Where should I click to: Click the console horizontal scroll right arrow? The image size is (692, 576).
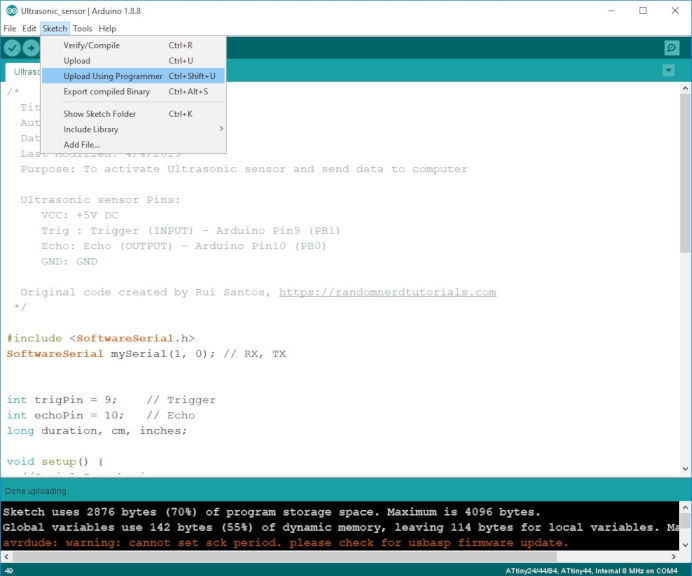673,556
